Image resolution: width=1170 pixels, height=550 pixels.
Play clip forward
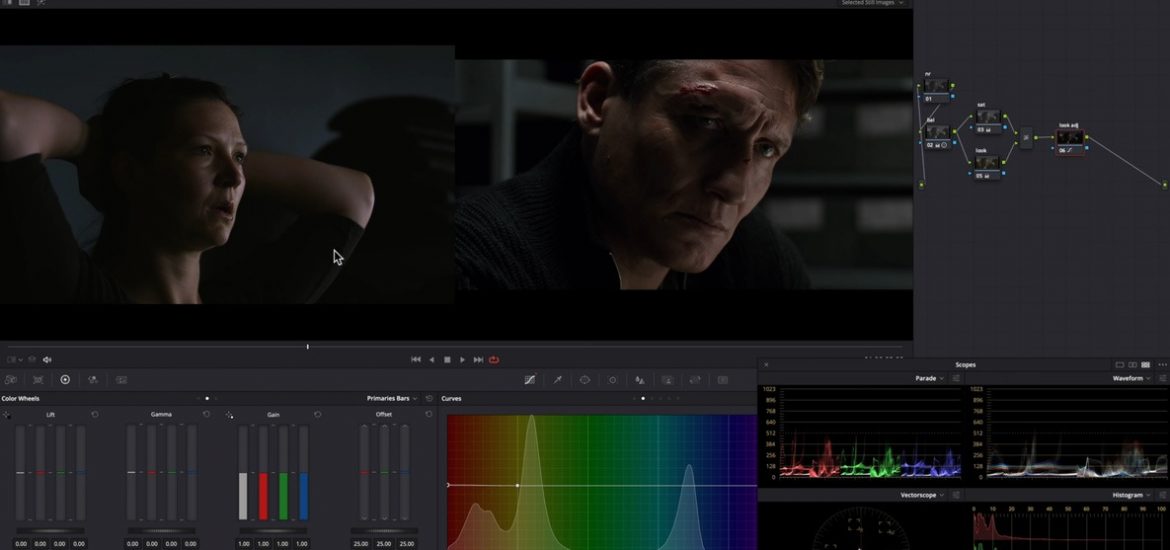(x=463, y=360)
